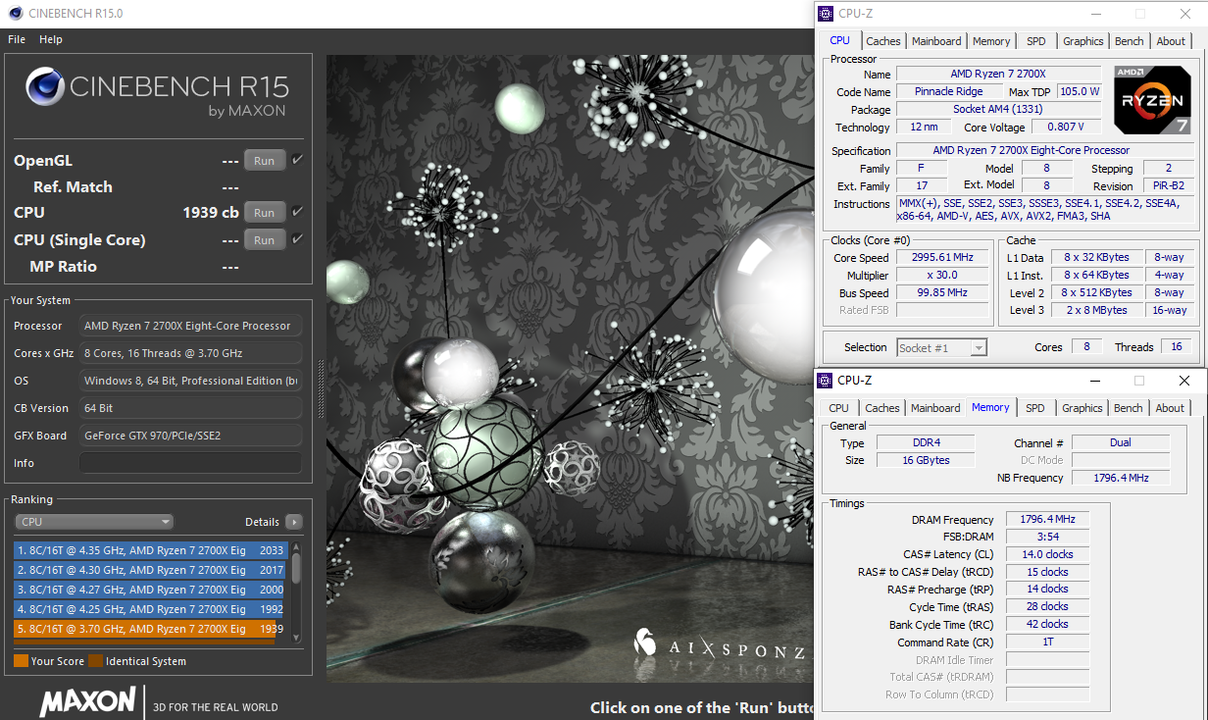Run the OpenGL benchmark

(264, 160)
